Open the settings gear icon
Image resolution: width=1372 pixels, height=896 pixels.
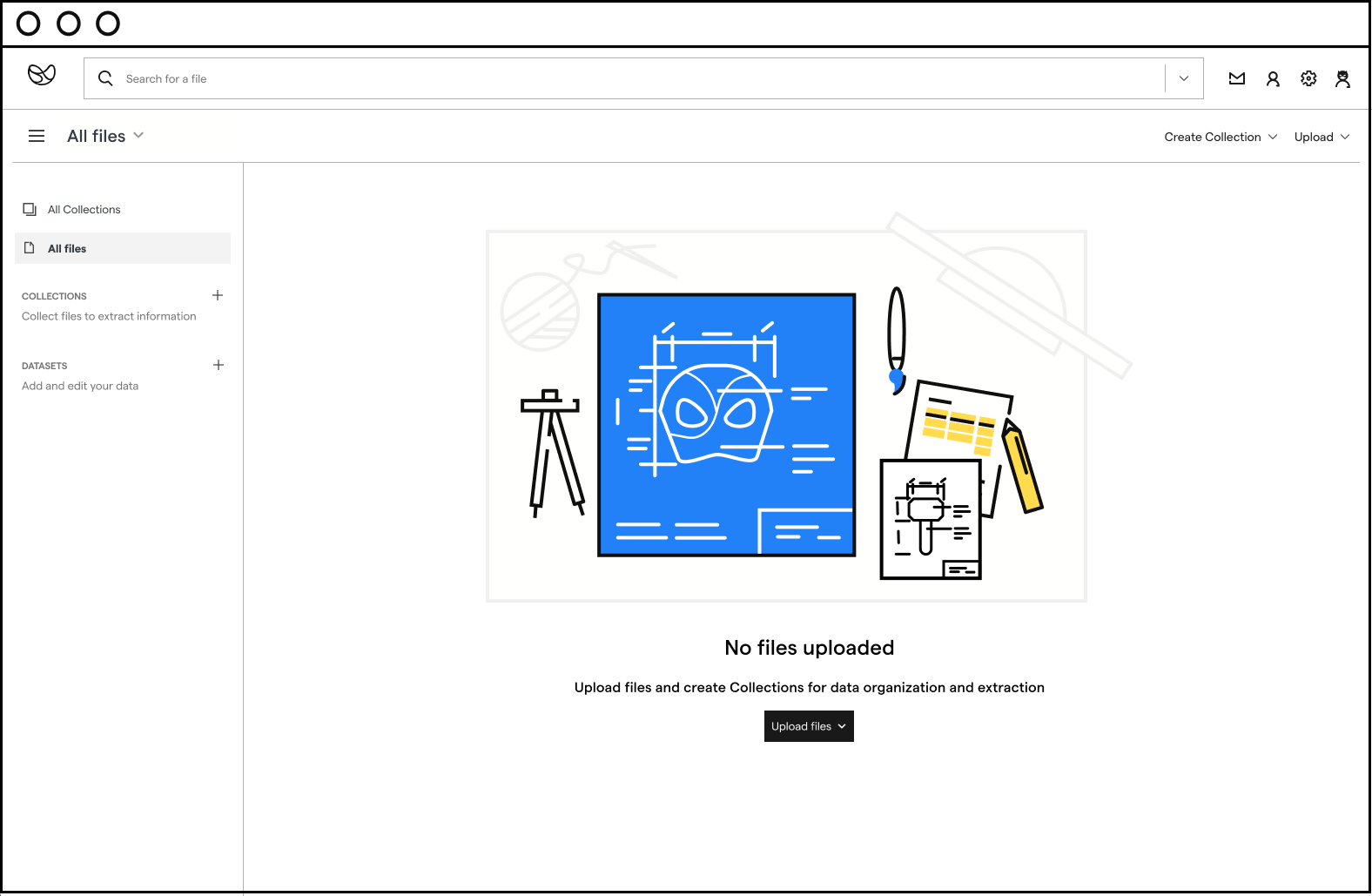[1308, 78]
